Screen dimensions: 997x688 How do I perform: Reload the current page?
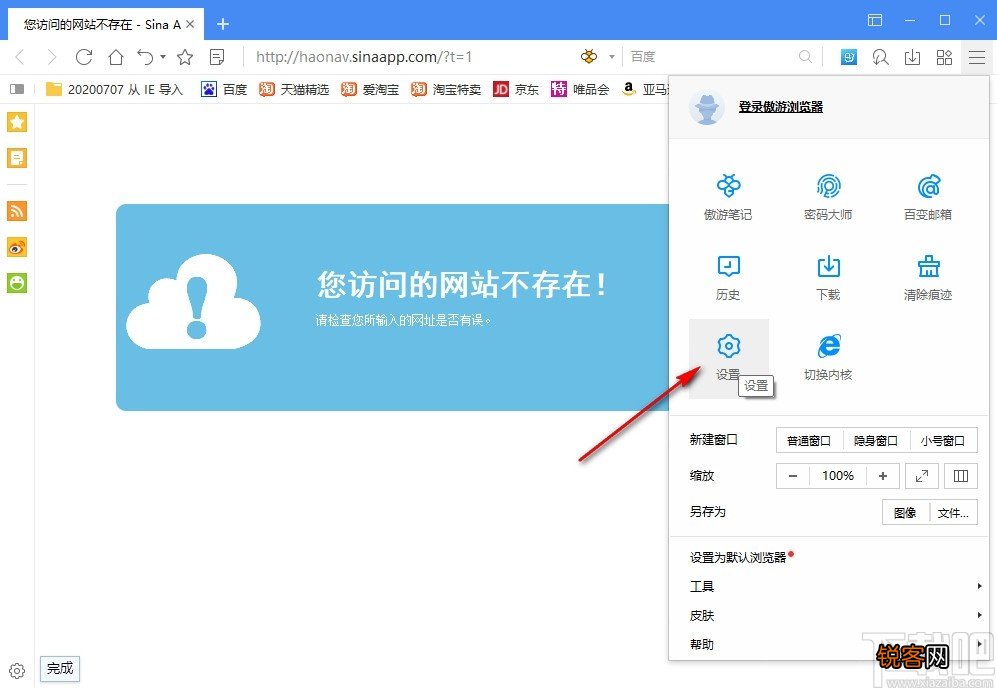84,57
